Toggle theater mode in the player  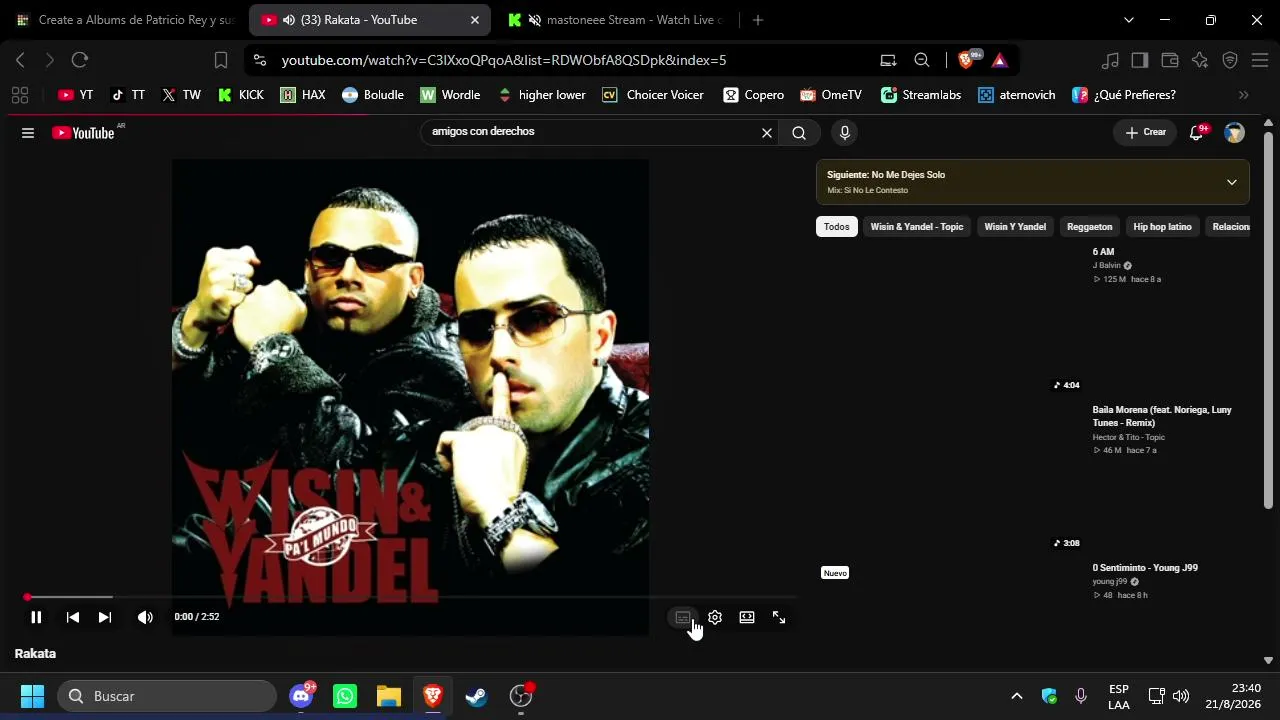coord(747,617)
